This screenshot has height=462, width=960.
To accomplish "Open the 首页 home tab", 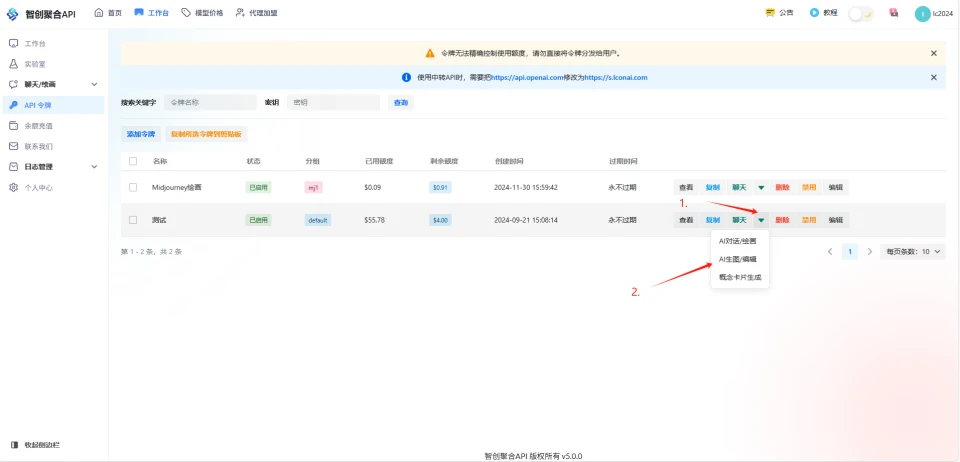I will click(108, 13).
